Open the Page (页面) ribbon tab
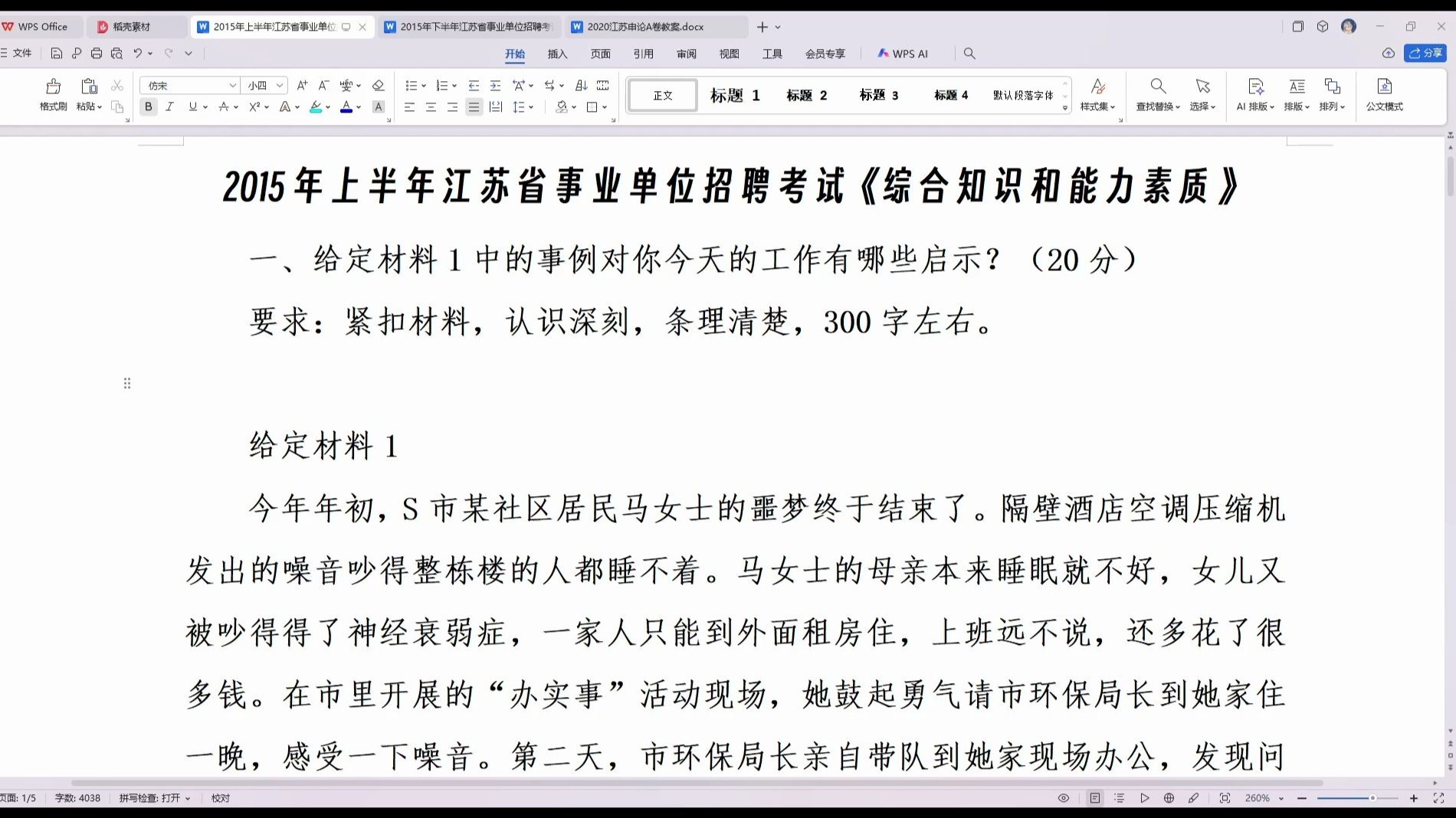Viewport: 1456px width, 818px height. 600,54
